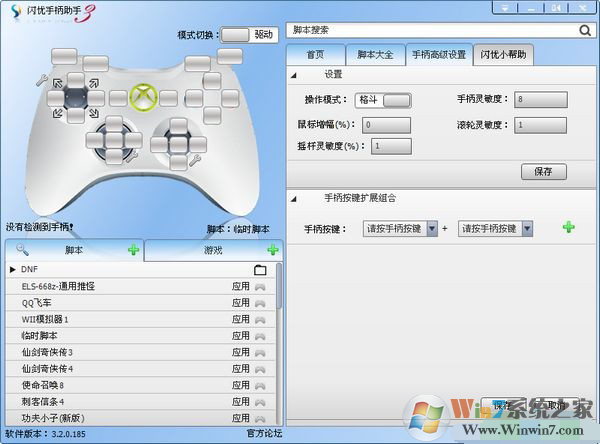
Task: Expand the DNF script group
Action: click(x=13, y=269)
